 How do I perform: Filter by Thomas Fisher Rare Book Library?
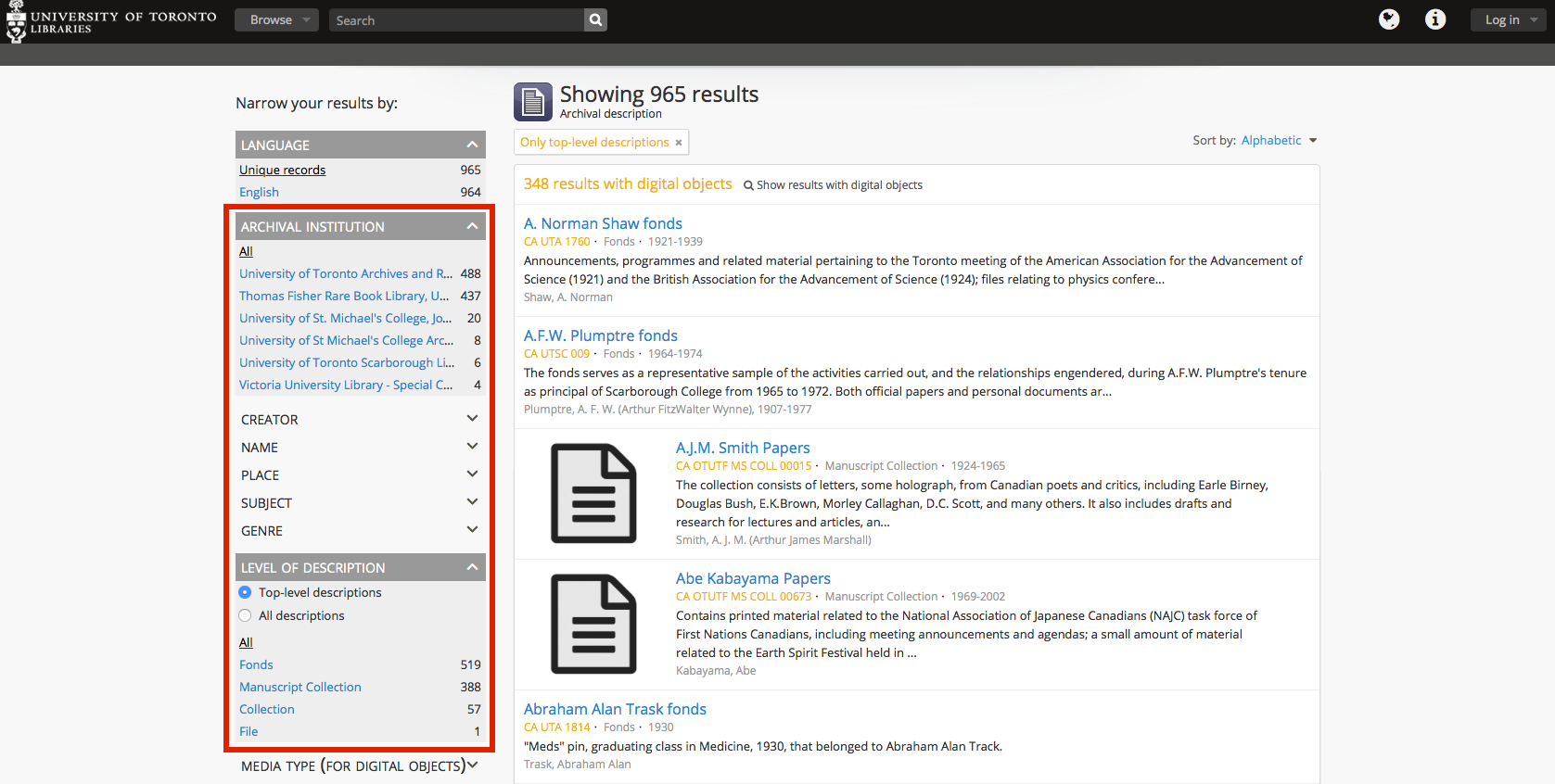pos(344,296)
